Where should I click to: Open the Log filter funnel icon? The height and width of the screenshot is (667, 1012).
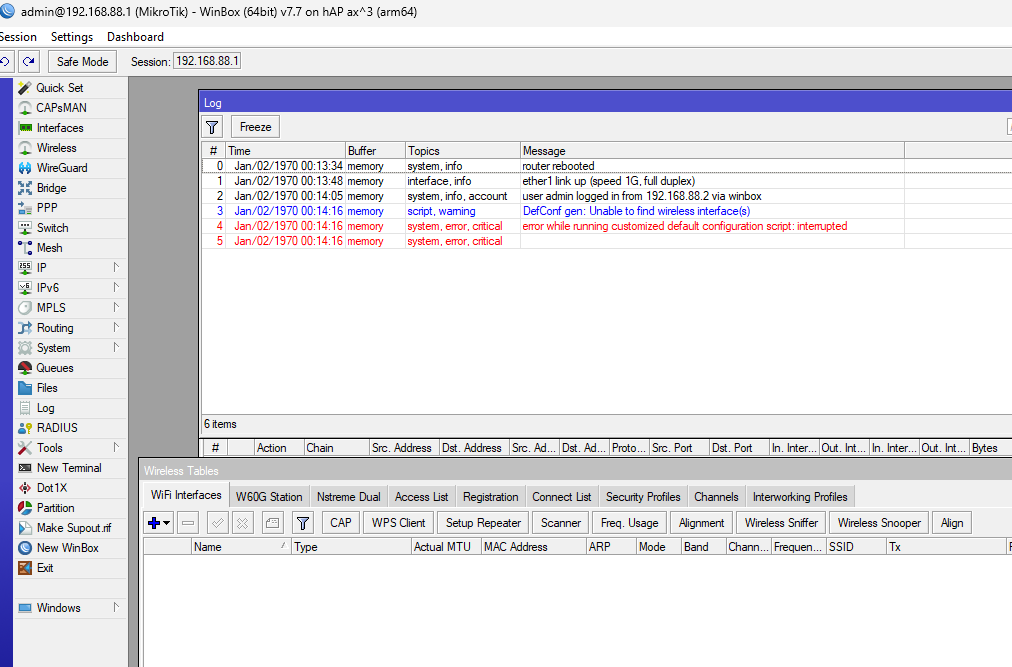tap(211, 127)
